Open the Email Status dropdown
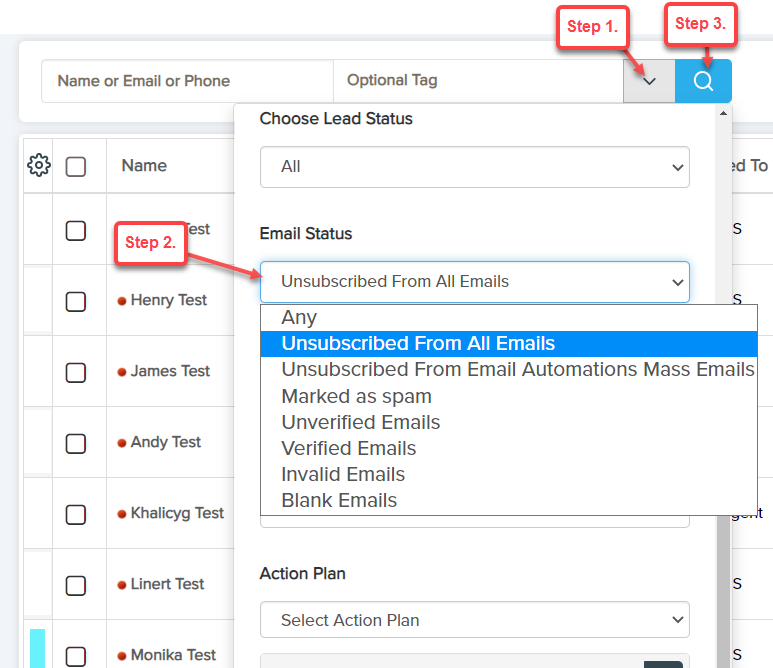The image size is (773, 668). (474, 282)
